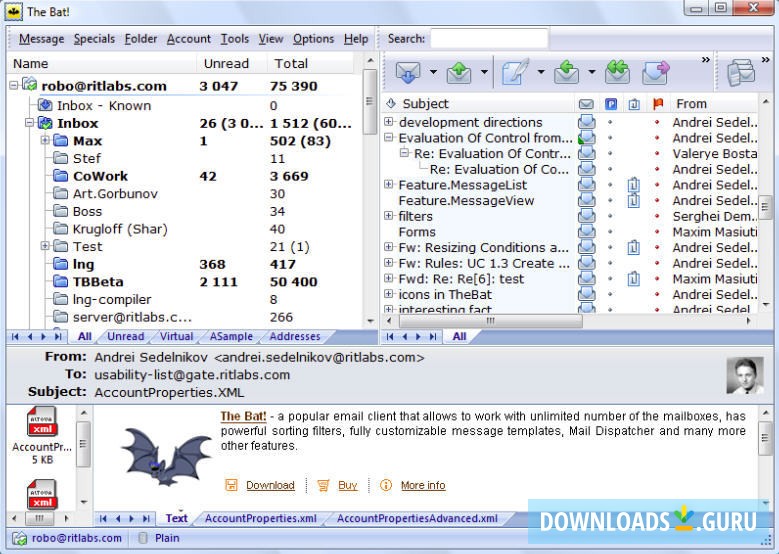Click the More info link
The image size is (779, 554).
pos(422,485)
